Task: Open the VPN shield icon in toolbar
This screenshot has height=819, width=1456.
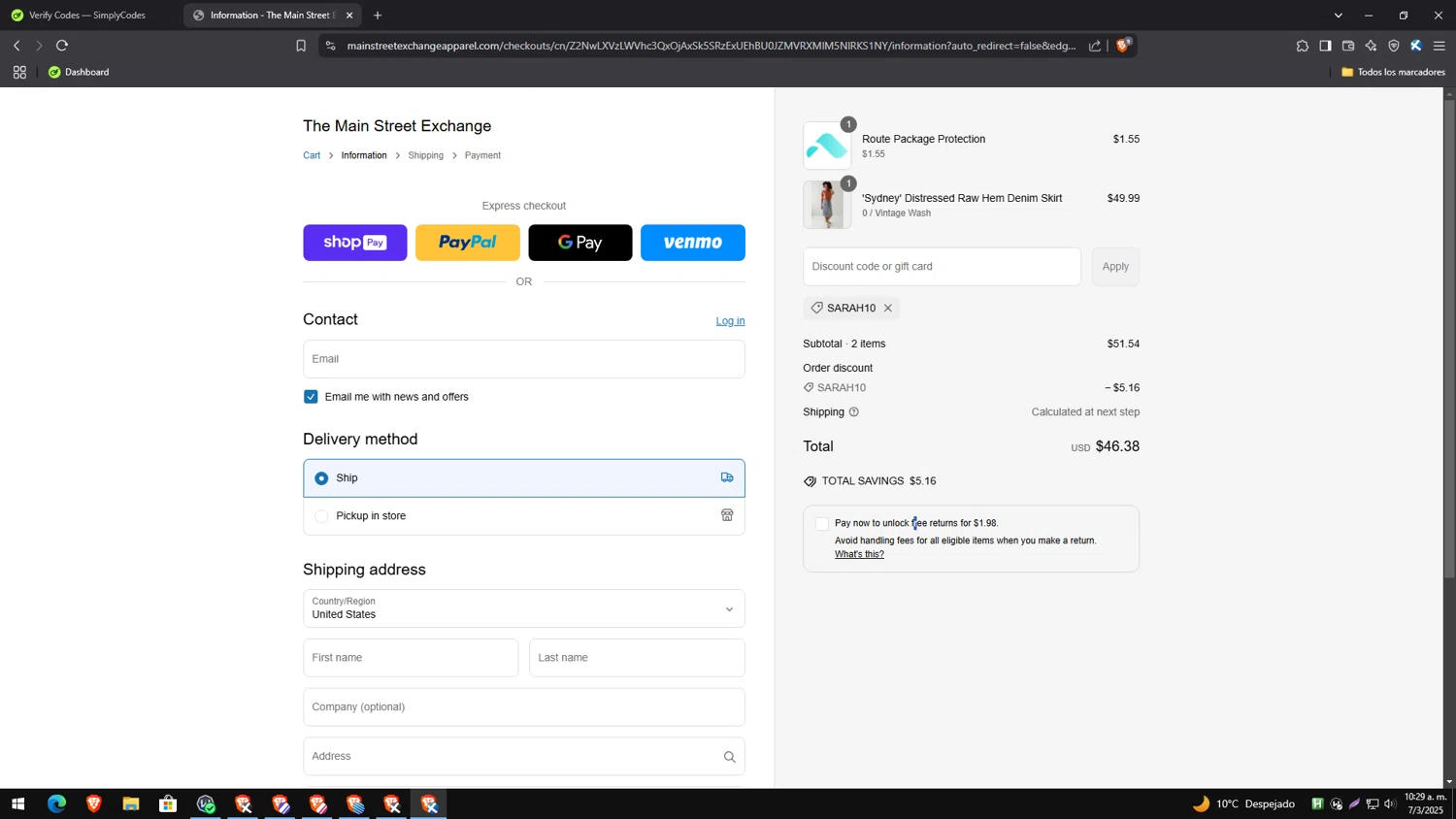Action: (1394, 46)
